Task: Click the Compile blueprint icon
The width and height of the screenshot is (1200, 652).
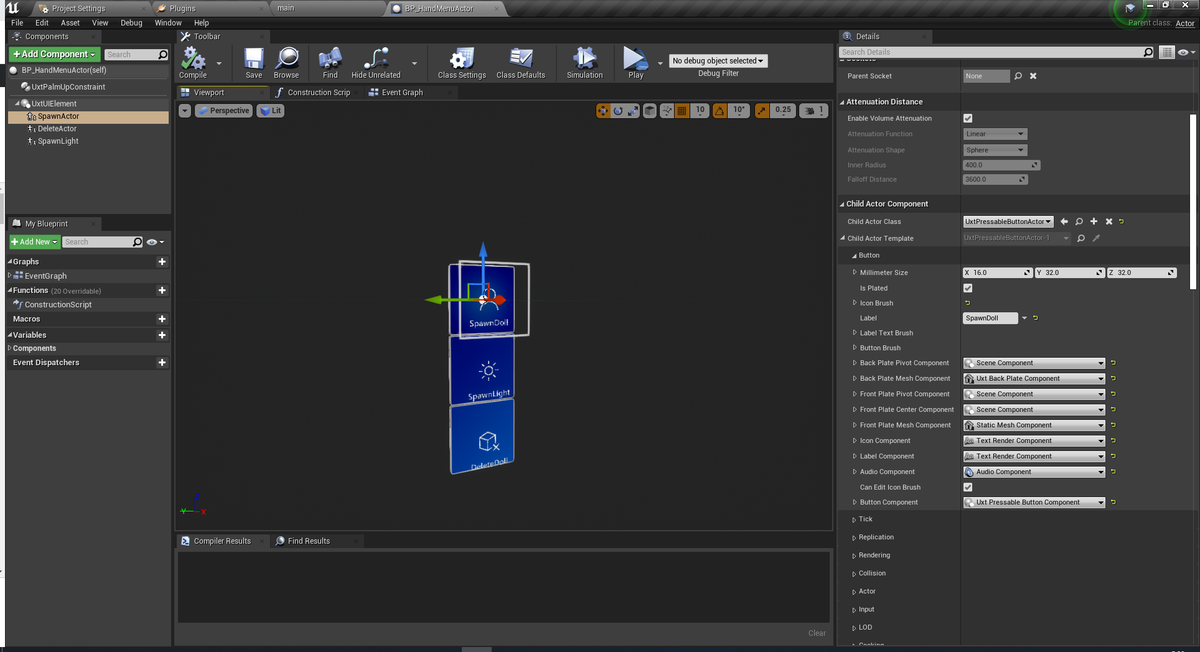Action: click(x=192, y=60)
